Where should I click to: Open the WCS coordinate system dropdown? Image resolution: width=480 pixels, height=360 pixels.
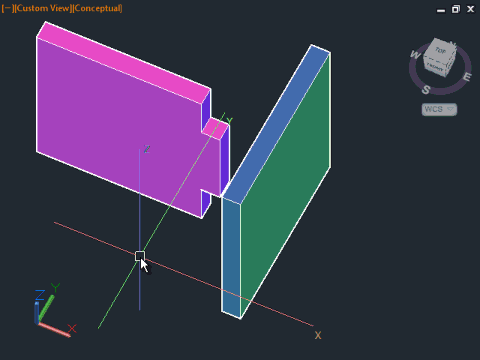[x=439, y=109]
